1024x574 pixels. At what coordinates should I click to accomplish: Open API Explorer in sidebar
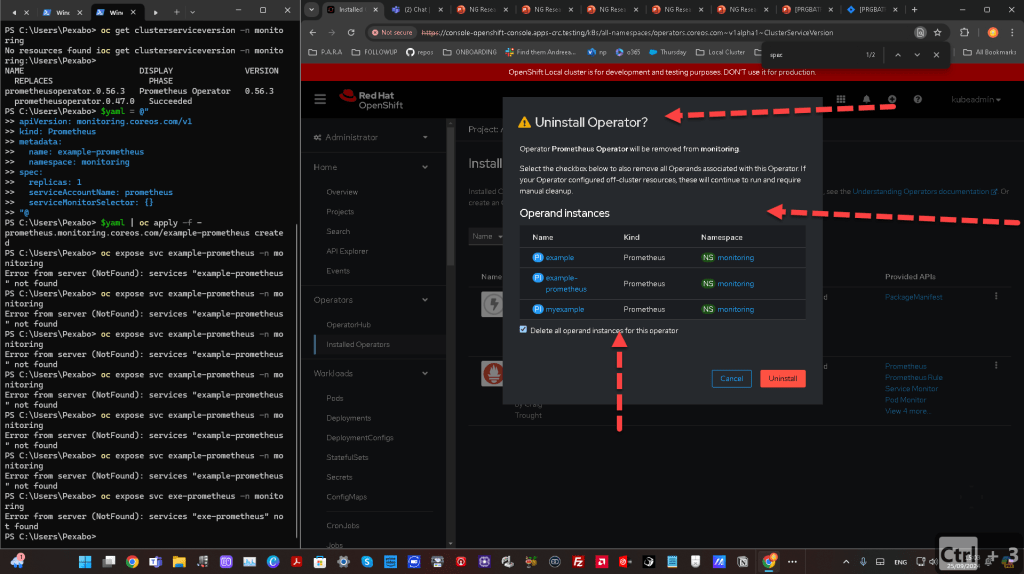(347, 251)
